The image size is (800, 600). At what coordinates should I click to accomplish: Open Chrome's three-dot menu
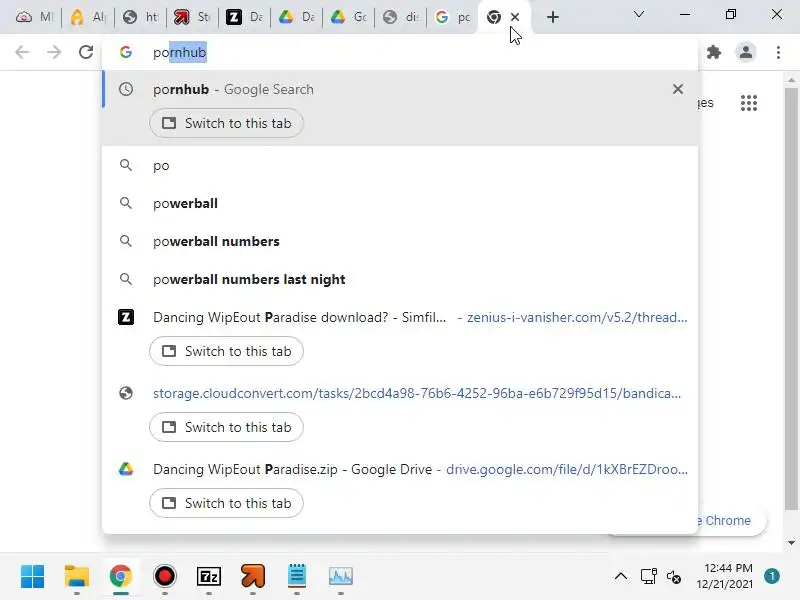(778, 52)
